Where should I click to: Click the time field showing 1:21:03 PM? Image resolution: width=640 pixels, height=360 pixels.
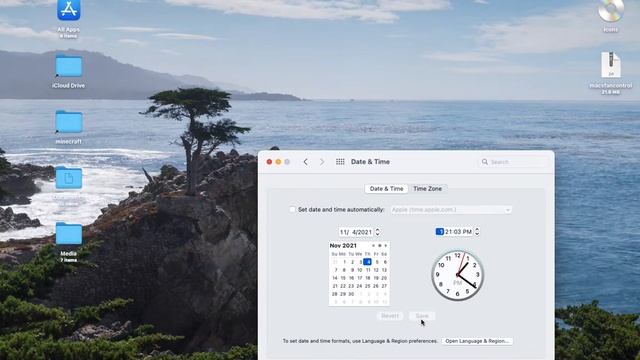[x=454, y=232]
